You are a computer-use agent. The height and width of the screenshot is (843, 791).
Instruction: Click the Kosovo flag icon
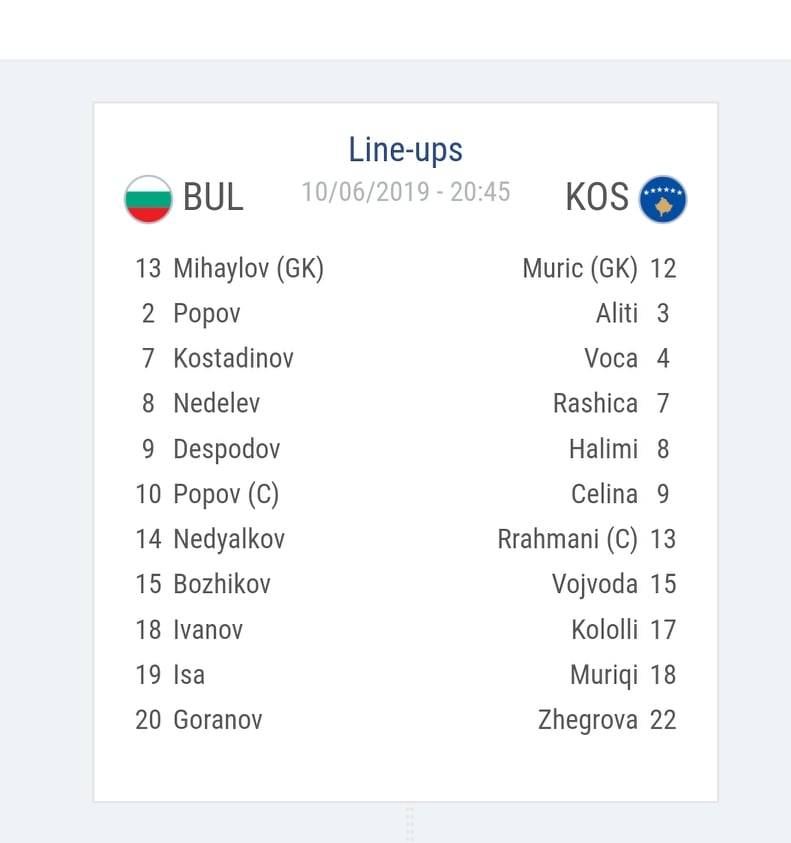click(x=662, y=199)
